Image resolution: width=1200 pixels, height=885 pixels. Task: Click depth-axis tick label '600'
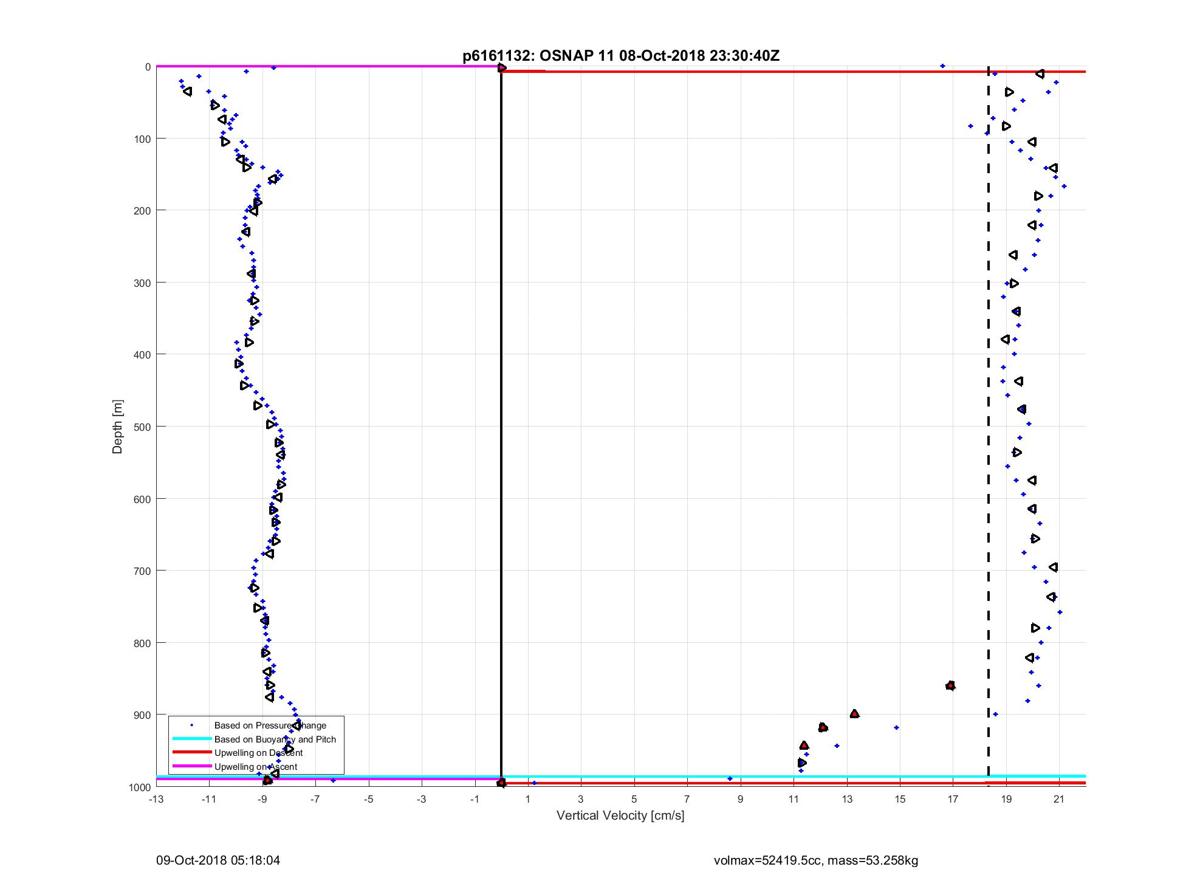(142, 499)
